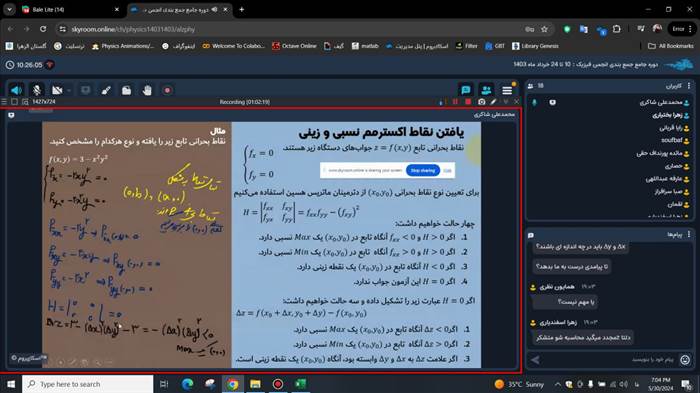Toggle the webcam camera icon
The width and height of the screenshot is (700, 393).
coord(57,90)
